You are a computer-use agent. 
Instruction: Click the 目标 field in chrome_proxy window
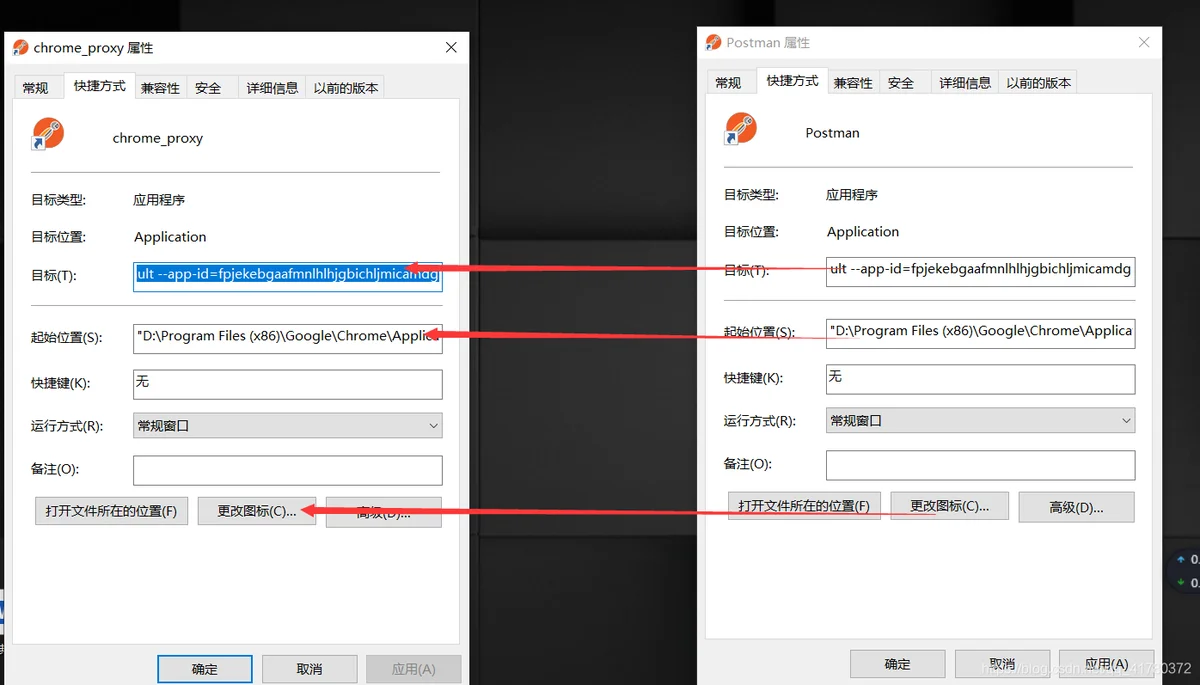pos(288,275)
